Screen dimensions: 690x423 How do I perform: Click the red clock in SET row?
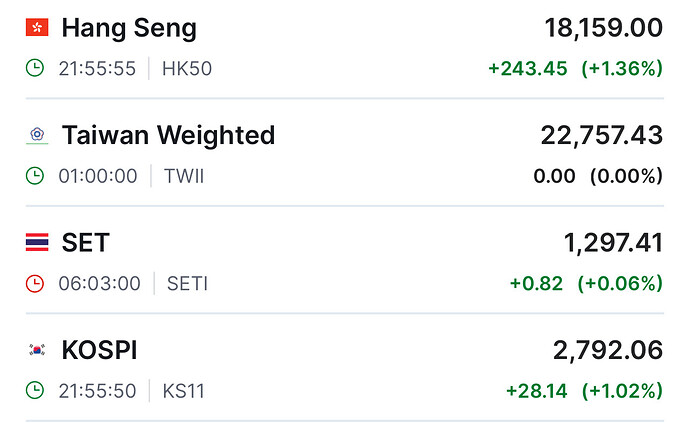pos(35,284)
